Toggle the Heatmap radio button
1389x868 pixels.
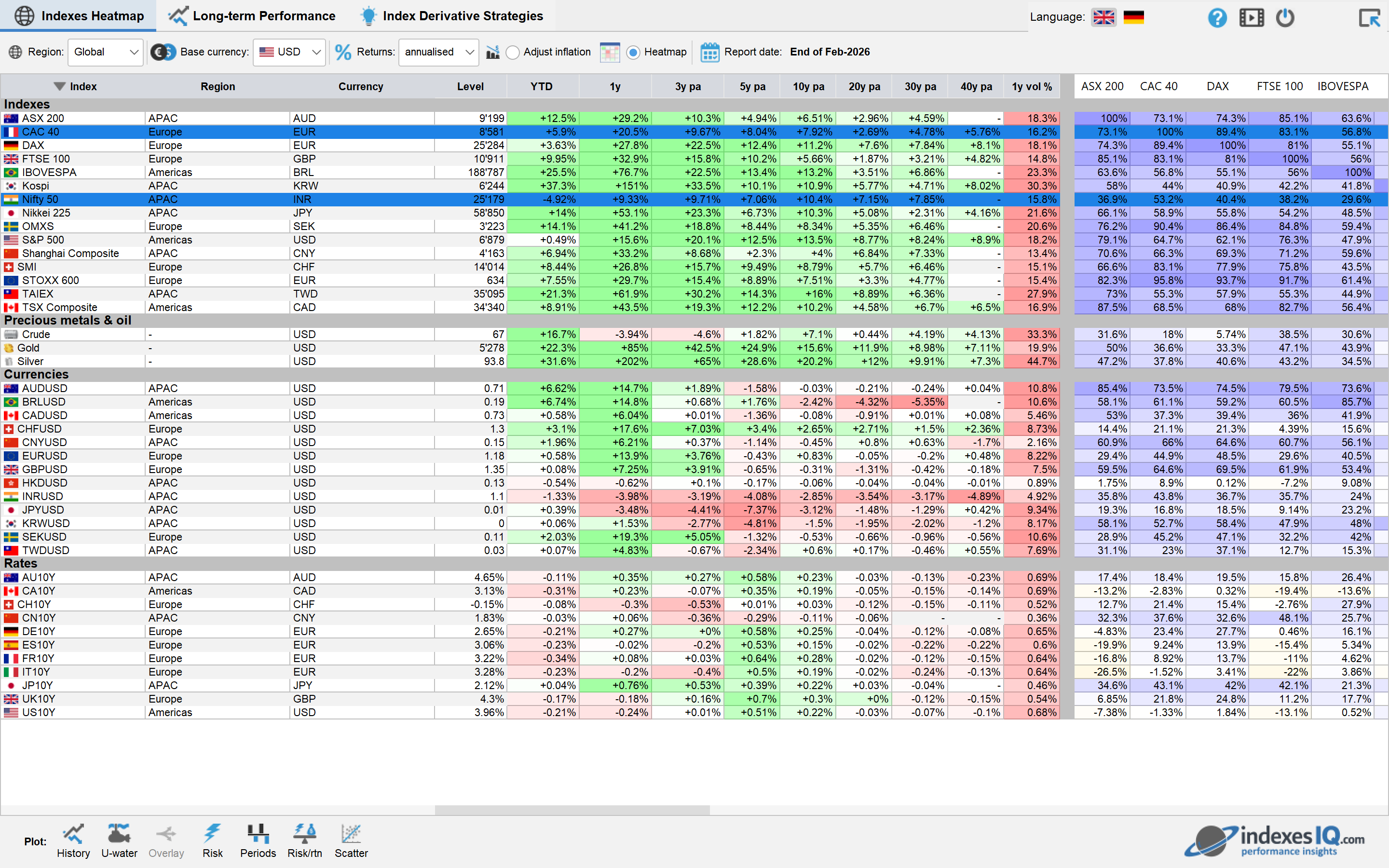[x=633, y=52]
